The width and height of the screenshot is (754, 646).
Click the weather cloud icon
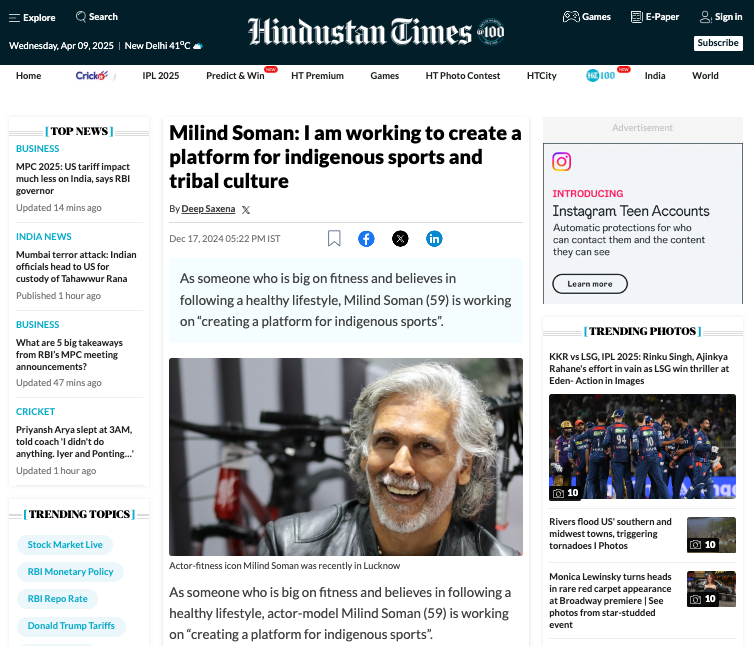pos(198,46)
